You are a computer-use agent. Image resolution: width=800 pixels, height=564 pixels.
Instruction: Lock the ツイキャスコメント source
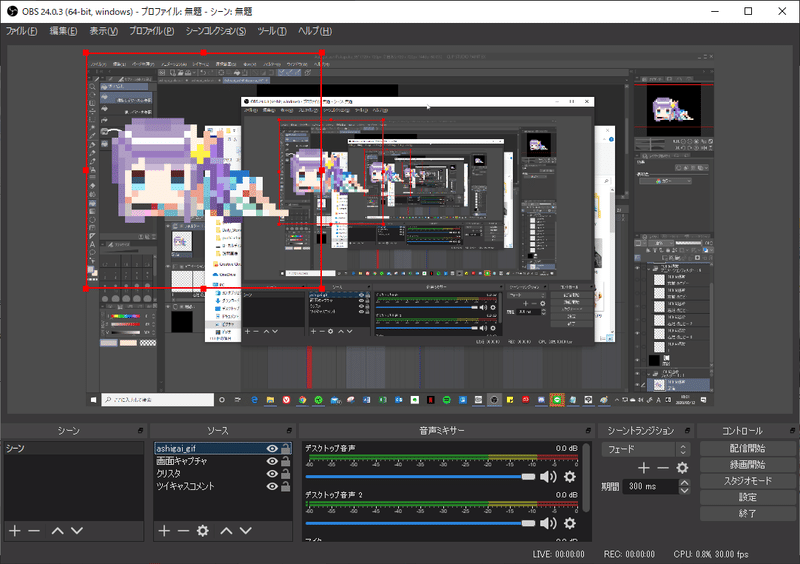[286, 486]
